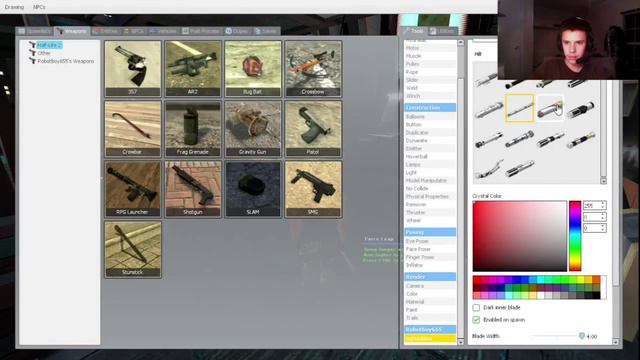Image resolution: width=640 pixels, height=360 pixels.
Task: Choose the Thruster tool
Action: point(430,213)
